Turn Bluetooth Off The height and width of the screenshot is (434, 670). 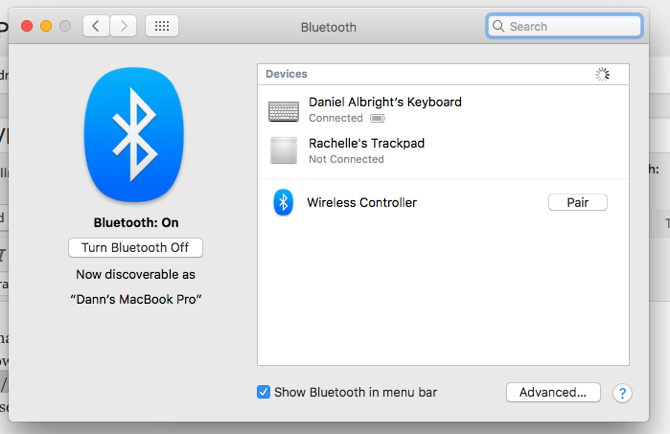coord(135,248)
